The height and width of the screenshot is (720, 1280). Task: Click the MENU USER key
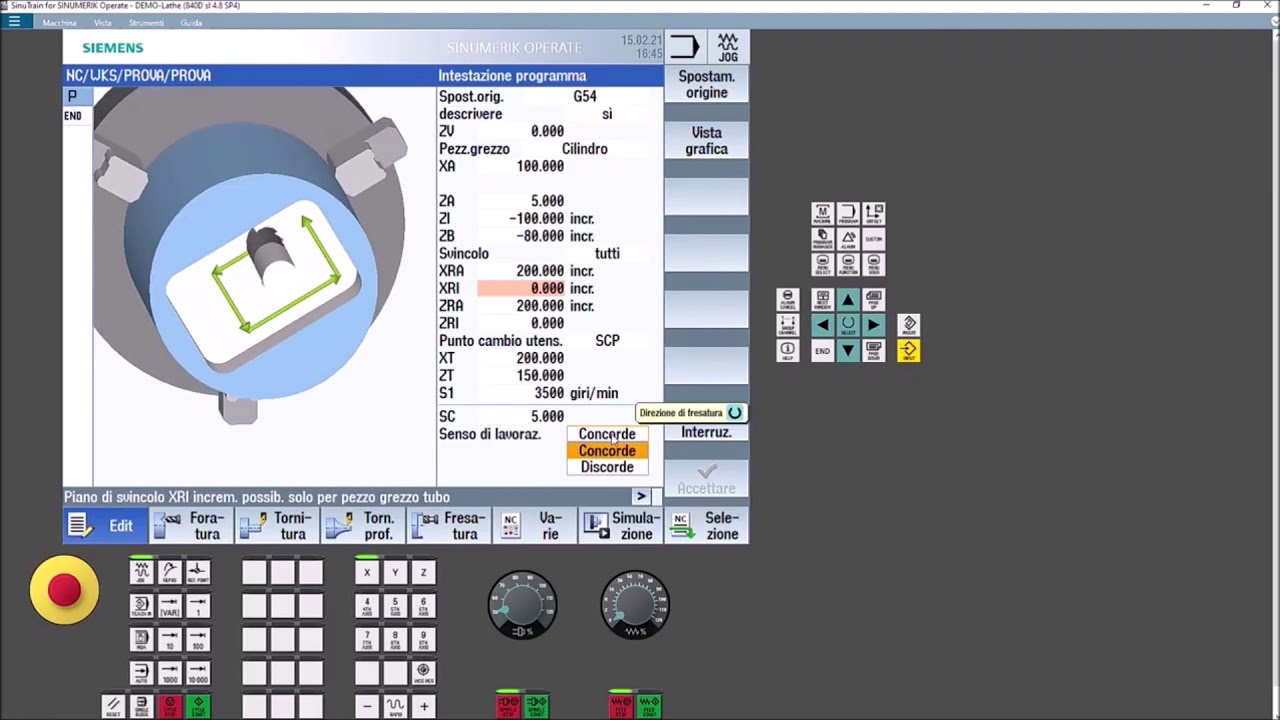(874, 264)
